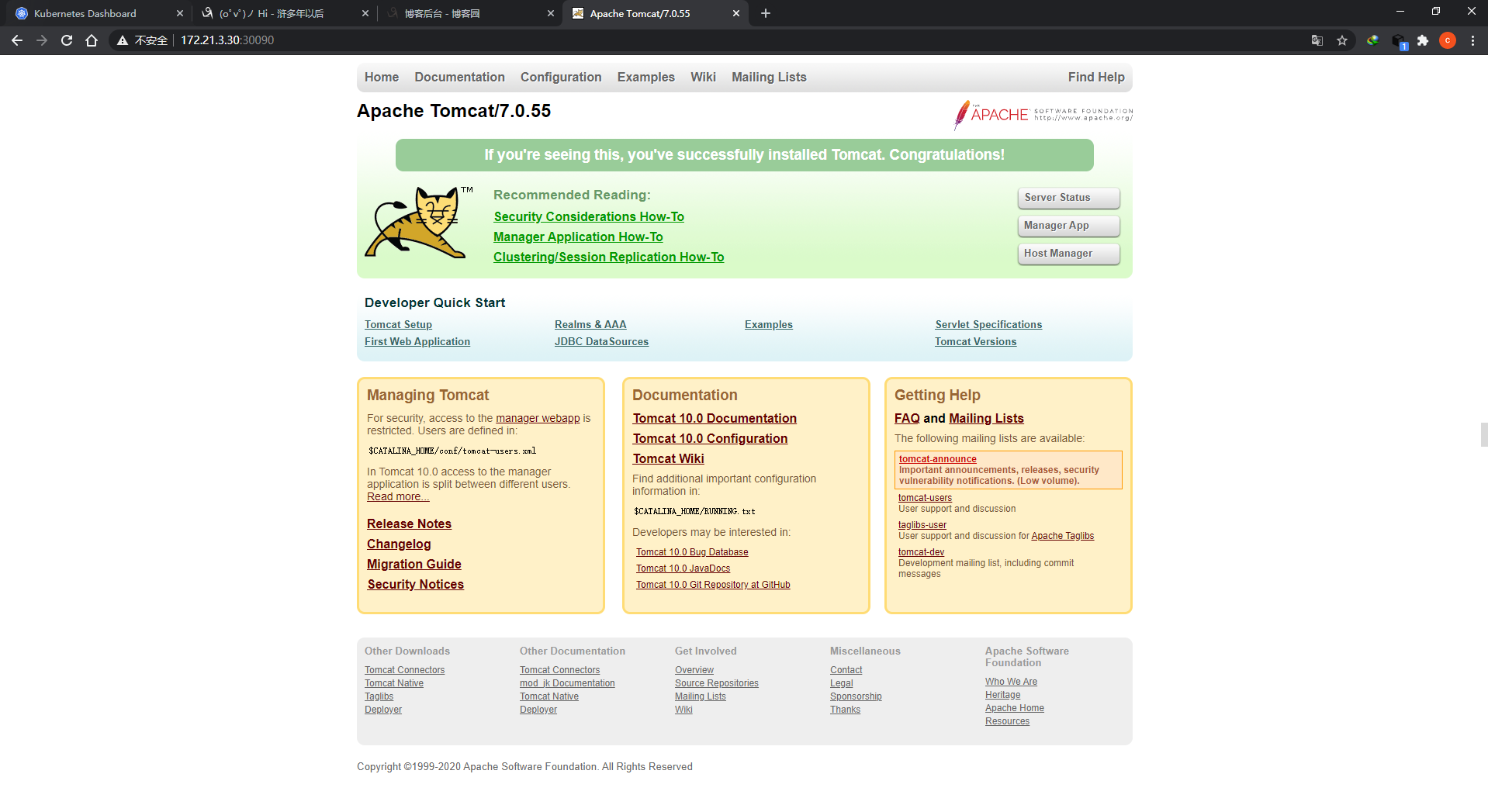
Task: Click the Manager App button
Action: [x=1068, y=226]
